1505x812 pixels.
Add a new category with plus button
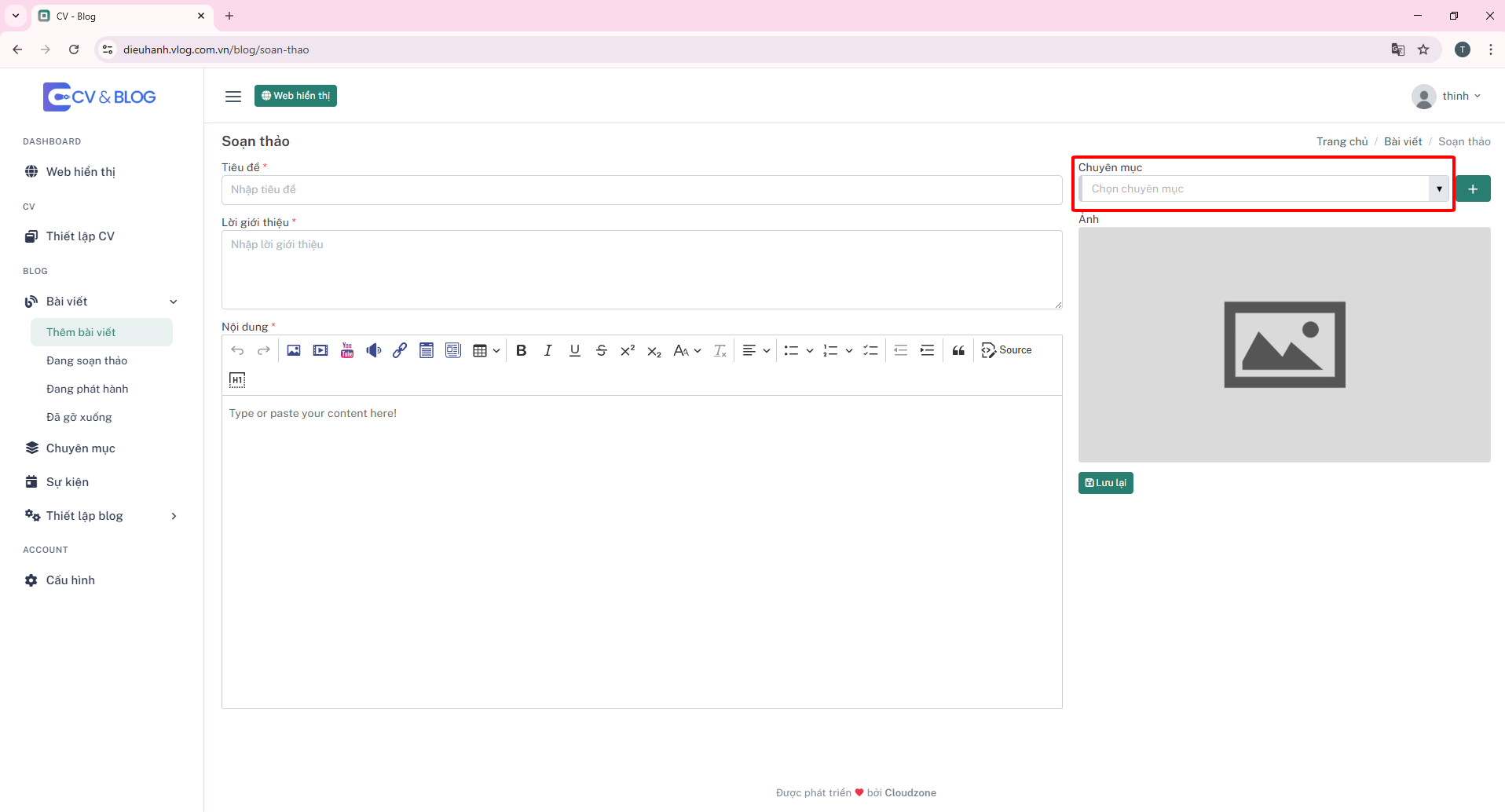pyautogui.click(x=1473, y=188)
